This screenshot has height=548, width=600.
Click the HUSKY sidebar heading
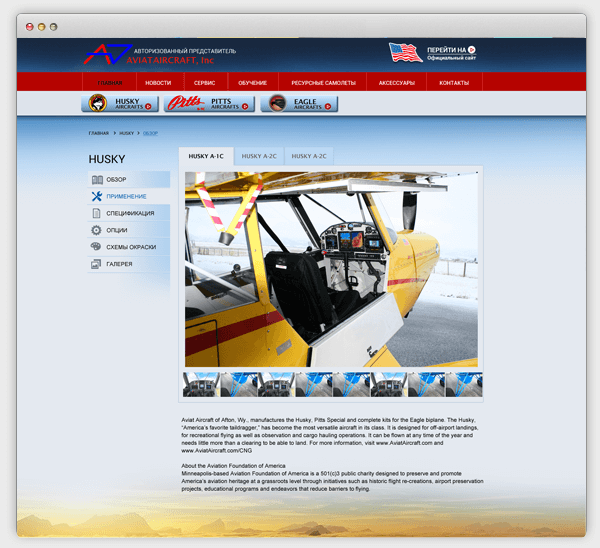[107, 159]
